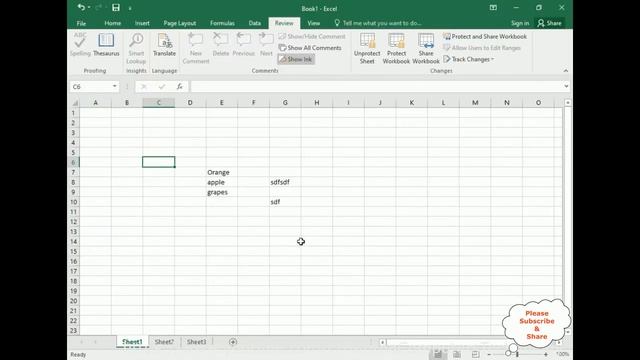Switch to the Data tab
Viewport: 640px width, 360px height.
(255, 23)
